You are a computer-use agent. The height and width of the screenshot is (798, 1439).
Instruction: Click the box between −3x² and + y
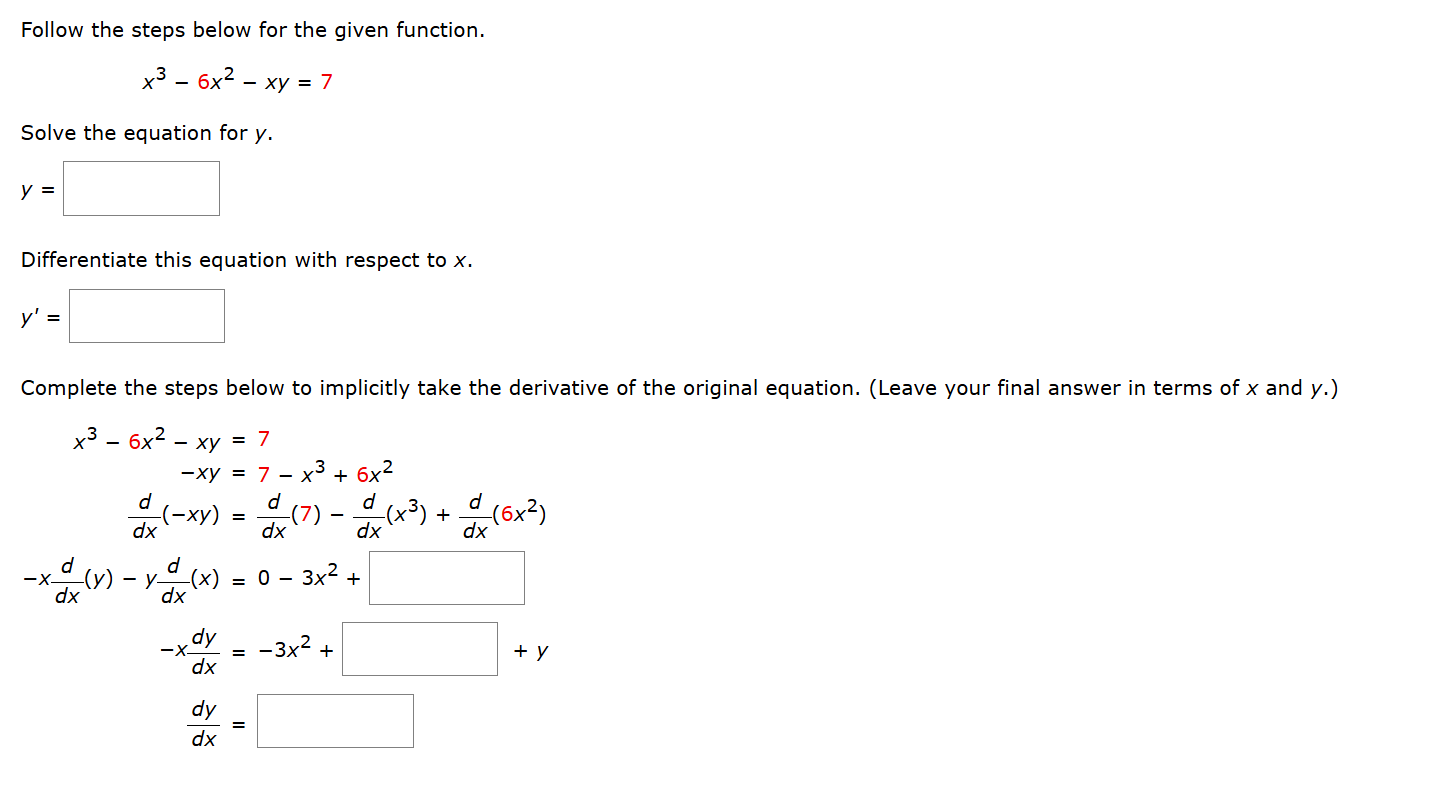coord(419,648)
